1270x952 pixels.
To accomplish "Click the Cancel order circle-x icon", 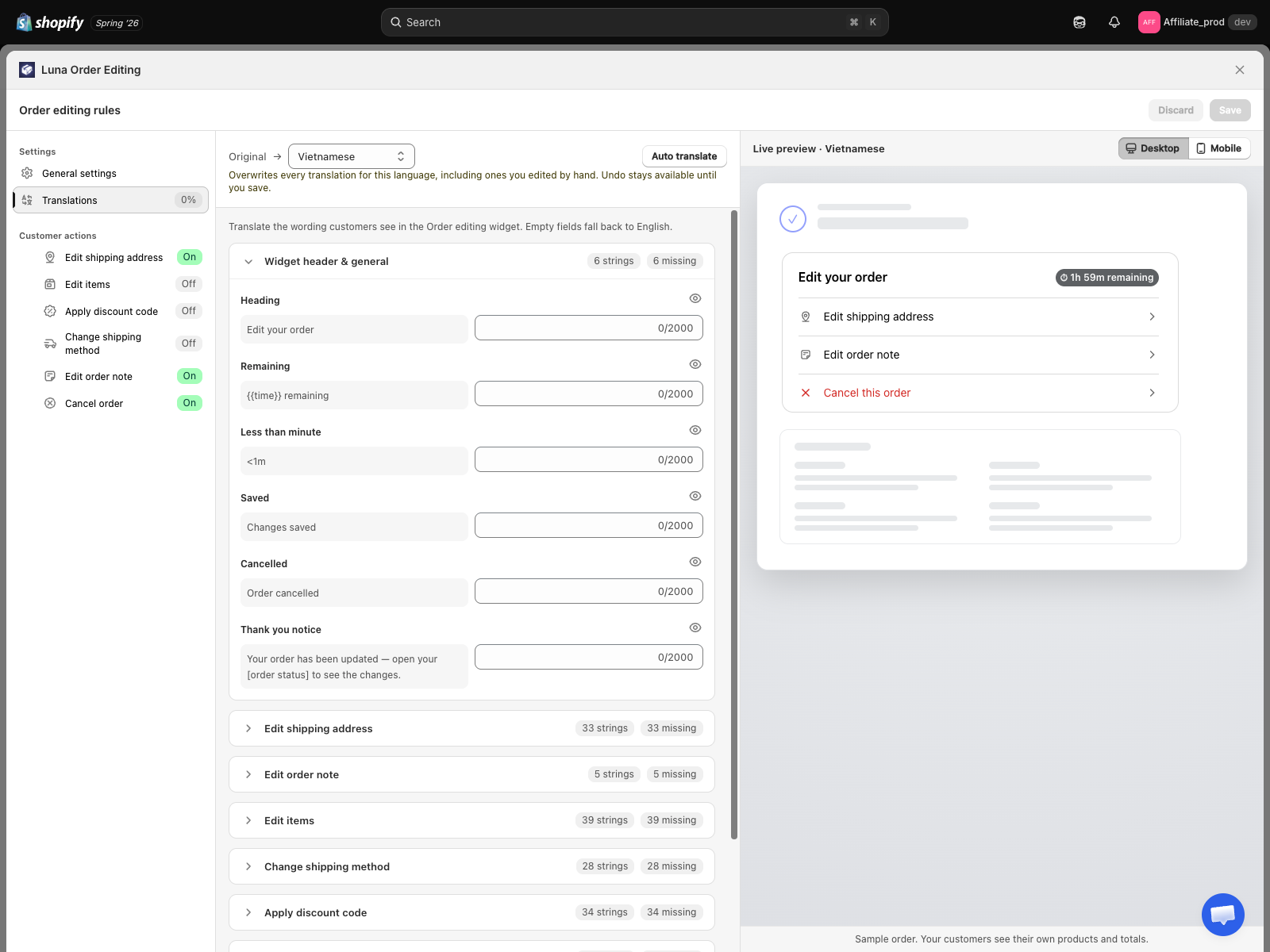I will coord(50,403).
